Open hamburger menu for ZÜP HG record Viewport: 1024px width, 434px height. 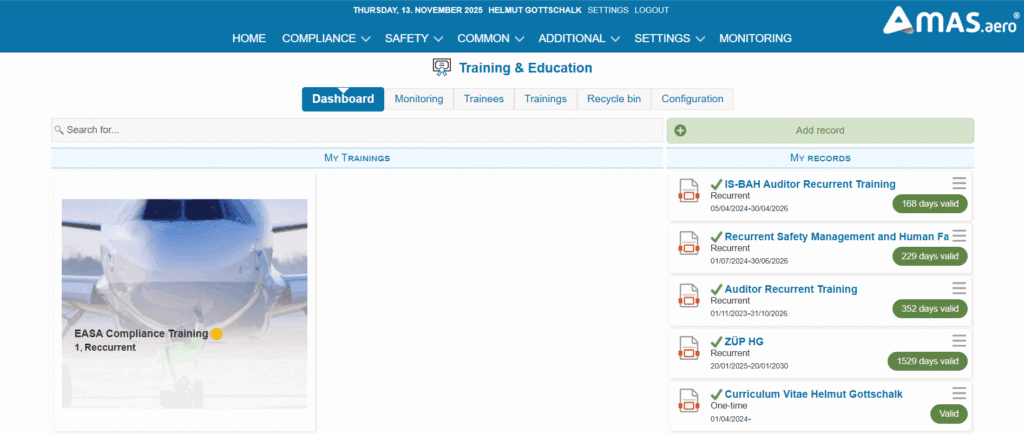[x=959, y=341]
